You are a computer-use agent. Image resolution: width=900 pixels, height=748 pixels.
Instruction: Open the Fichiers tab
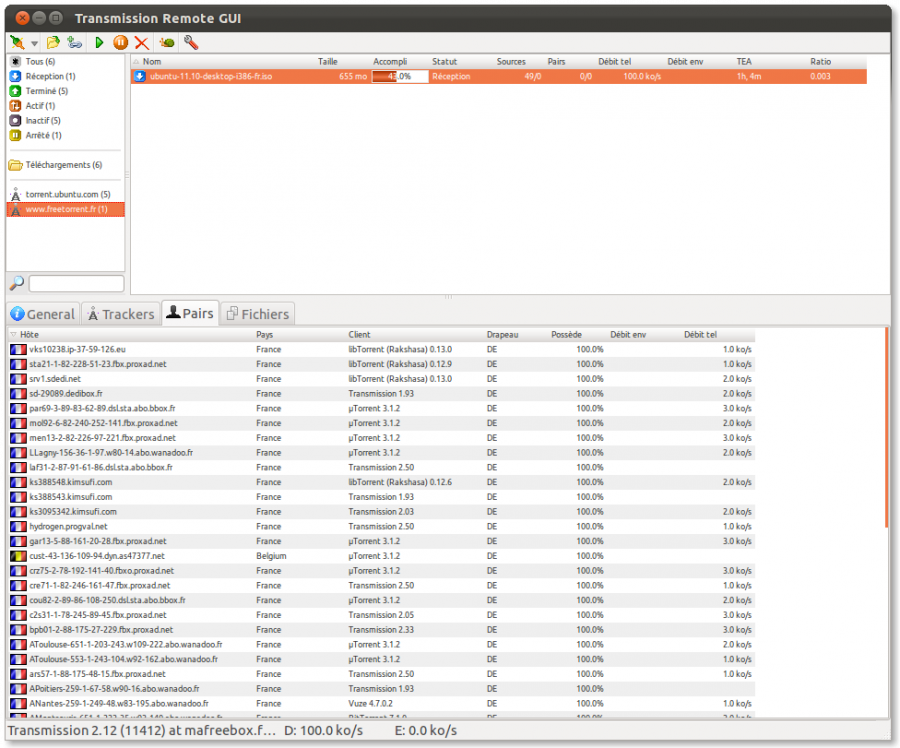(258, 314)
